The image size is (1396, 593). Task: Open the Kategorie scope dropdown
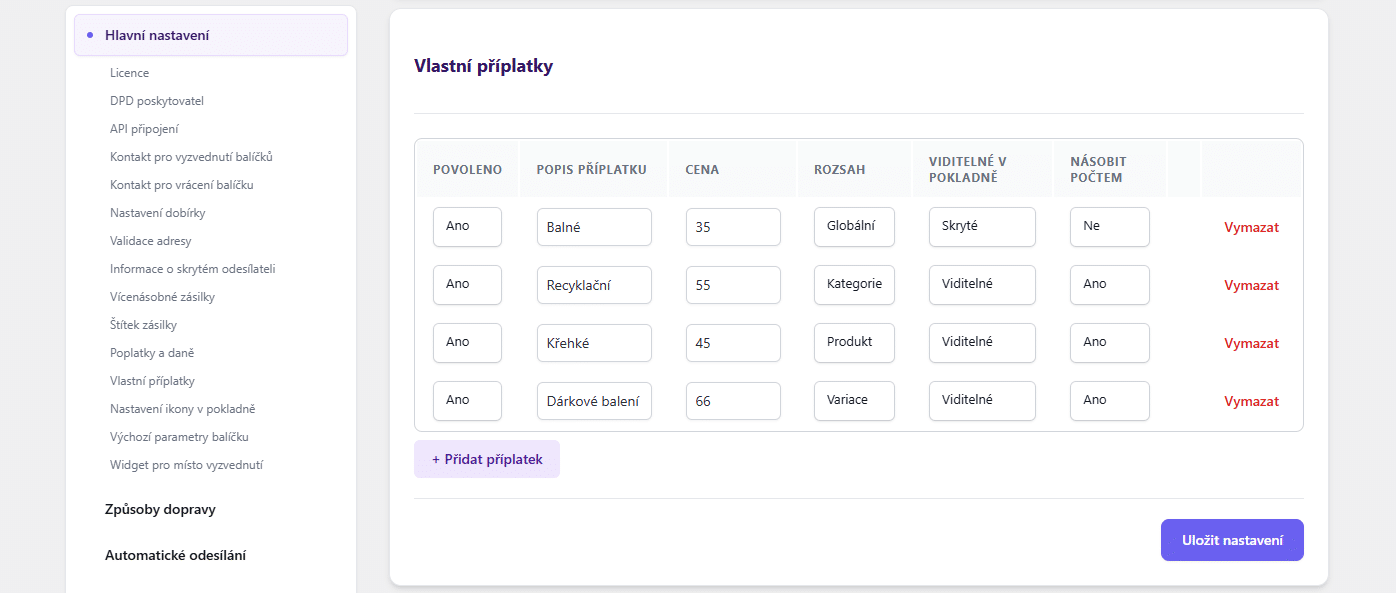pyautogui.click(x=854, y=285)
